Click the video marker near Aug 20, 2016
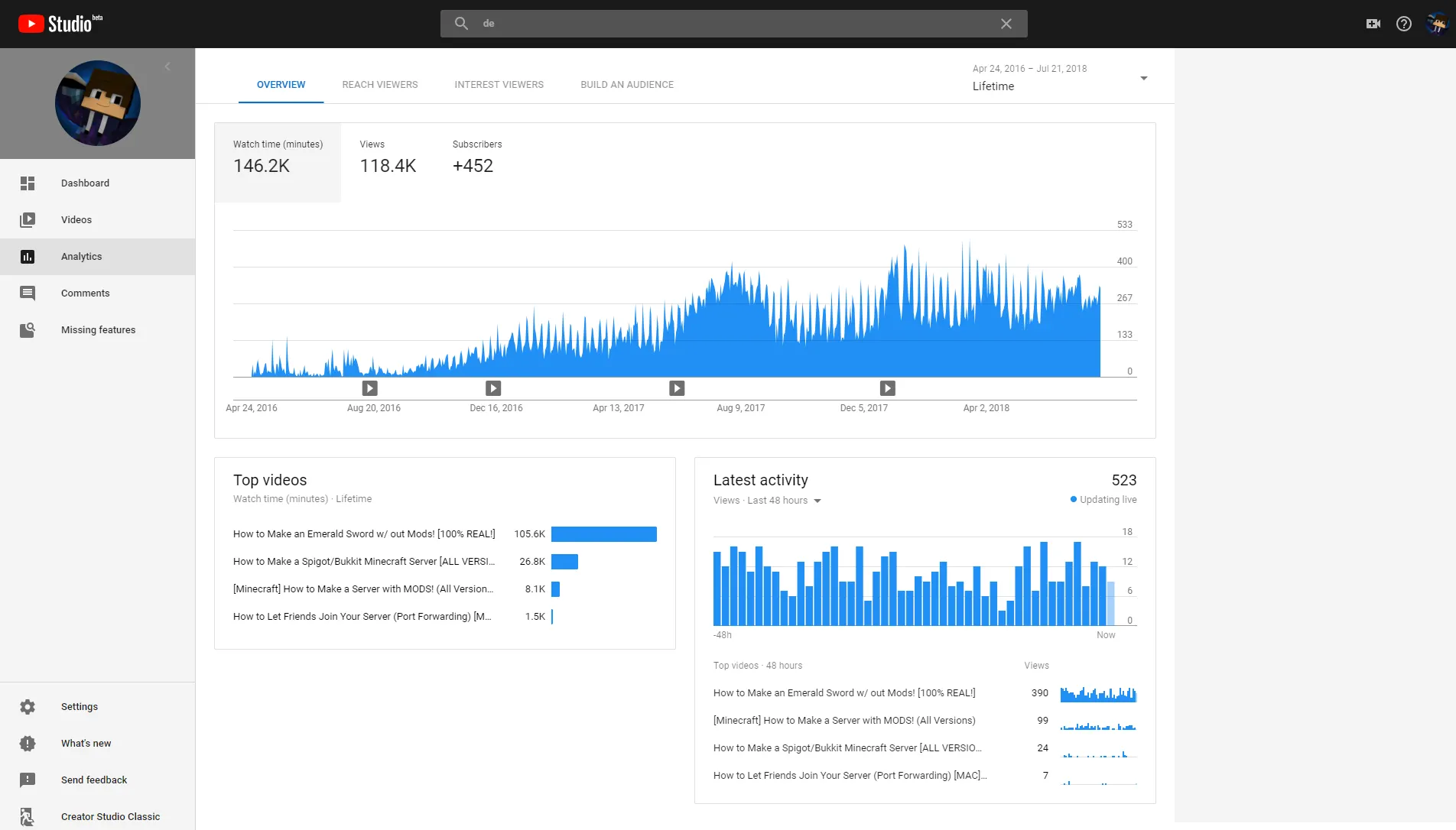Viewport: 1456px width, 830px height. [x=369, y=388]
